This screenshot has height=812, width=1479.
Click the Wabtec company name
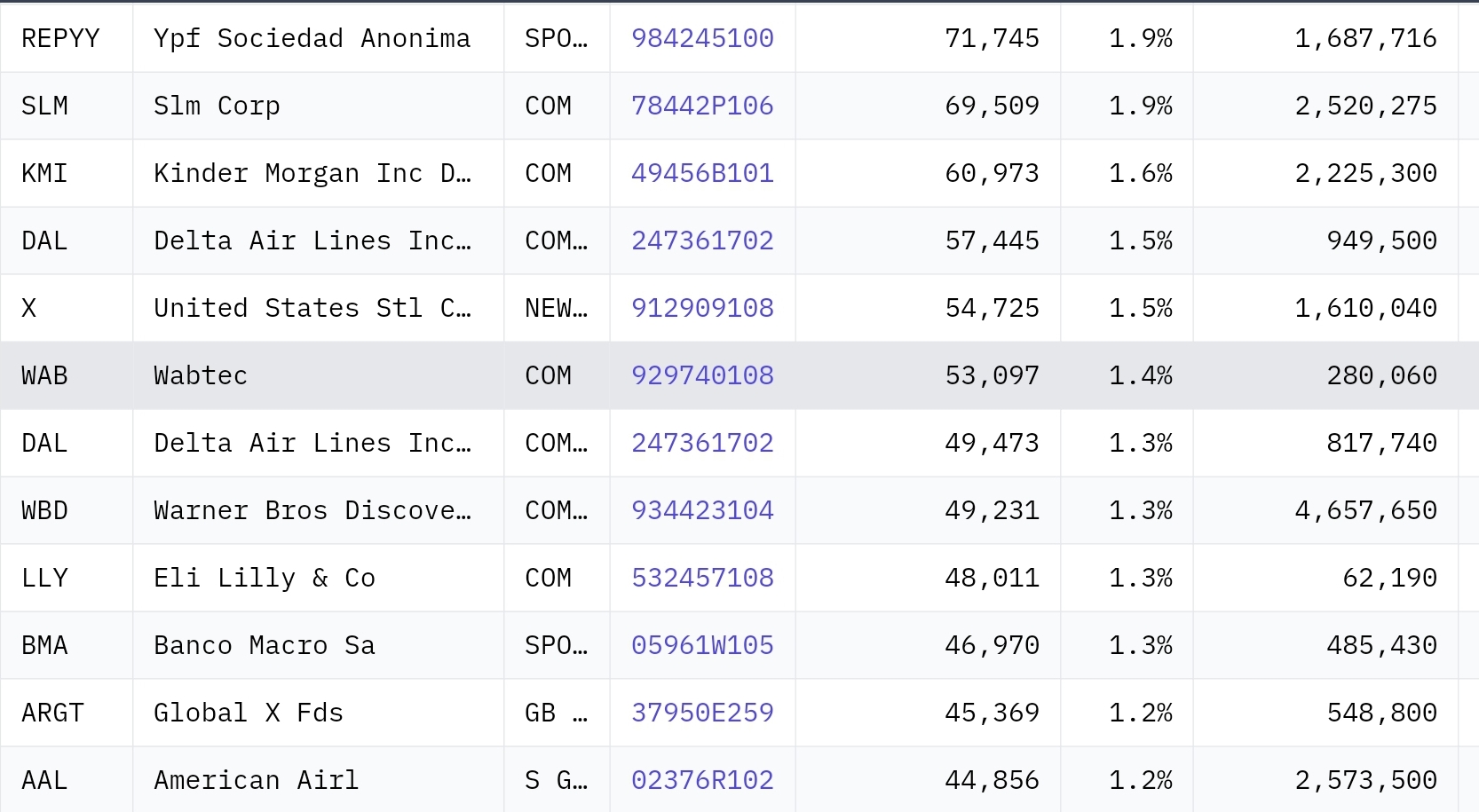(x=201, y=375)
